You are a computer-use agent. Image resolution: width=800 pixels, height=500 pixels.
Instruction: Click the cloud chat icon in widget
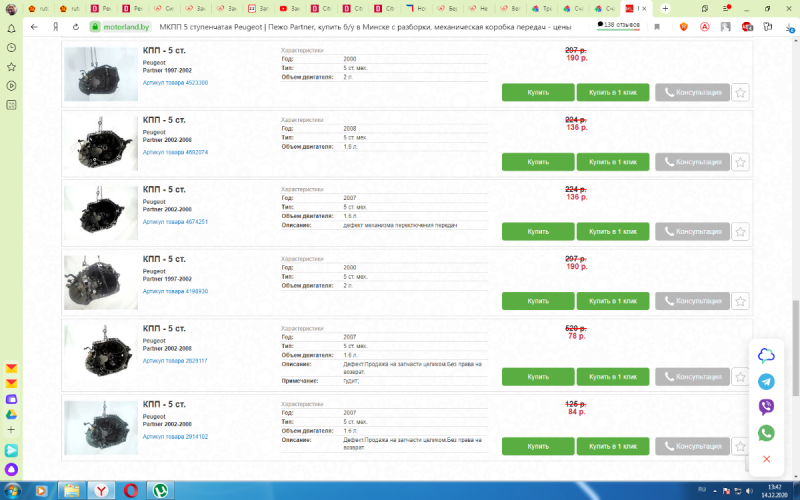point(766,355)
